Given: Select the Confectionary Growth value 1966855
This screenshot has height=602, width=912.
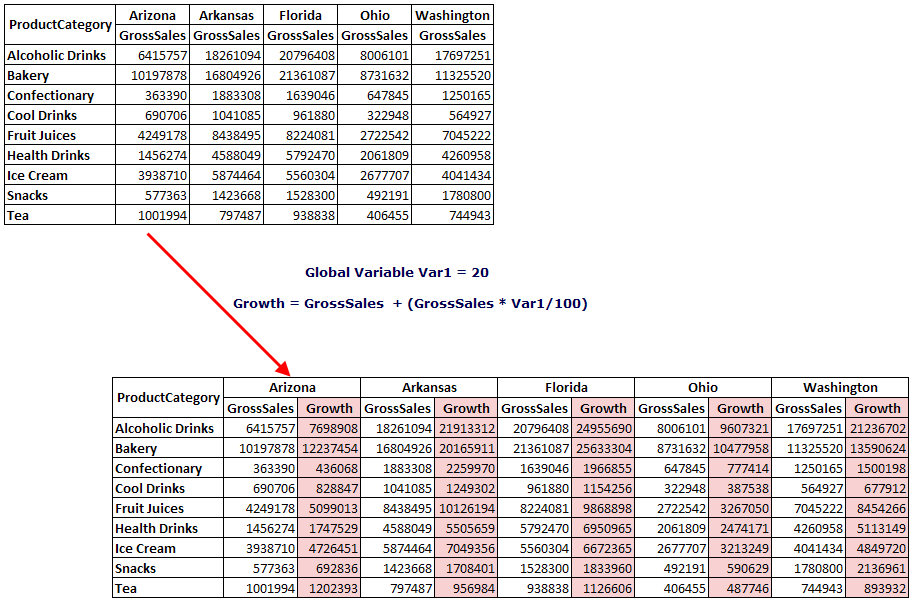Looking at the screenshot, I should [x=603, y=468].
